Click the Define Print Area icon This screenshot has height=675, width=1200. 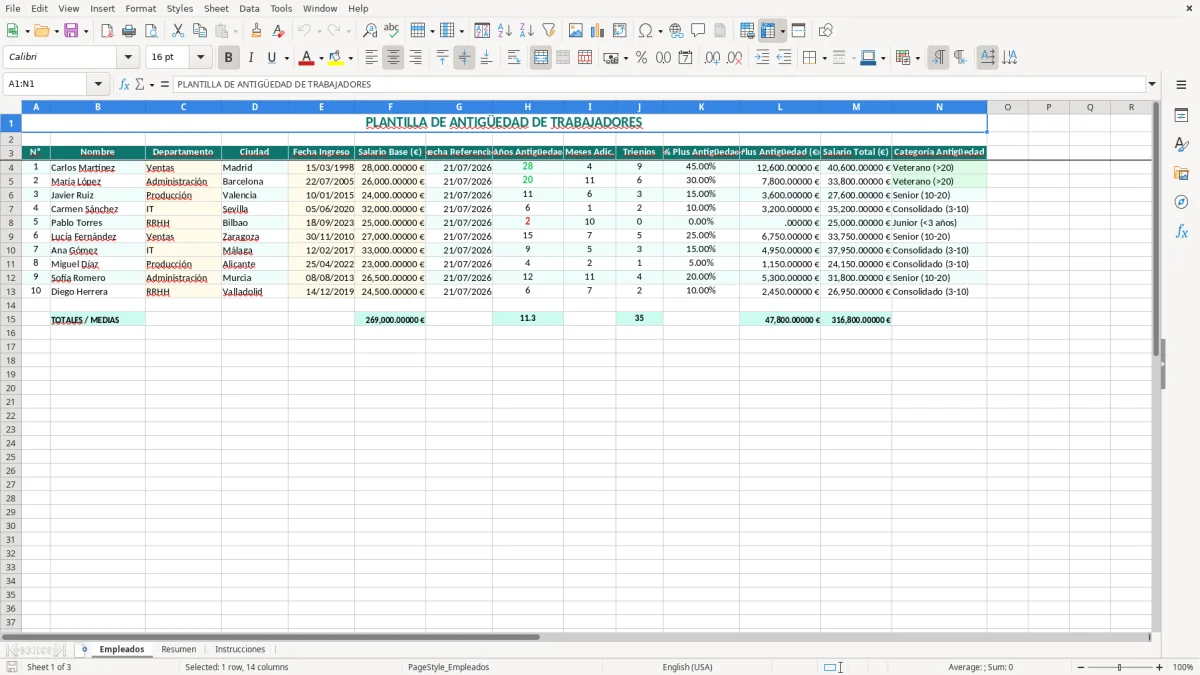coord(747,31)
